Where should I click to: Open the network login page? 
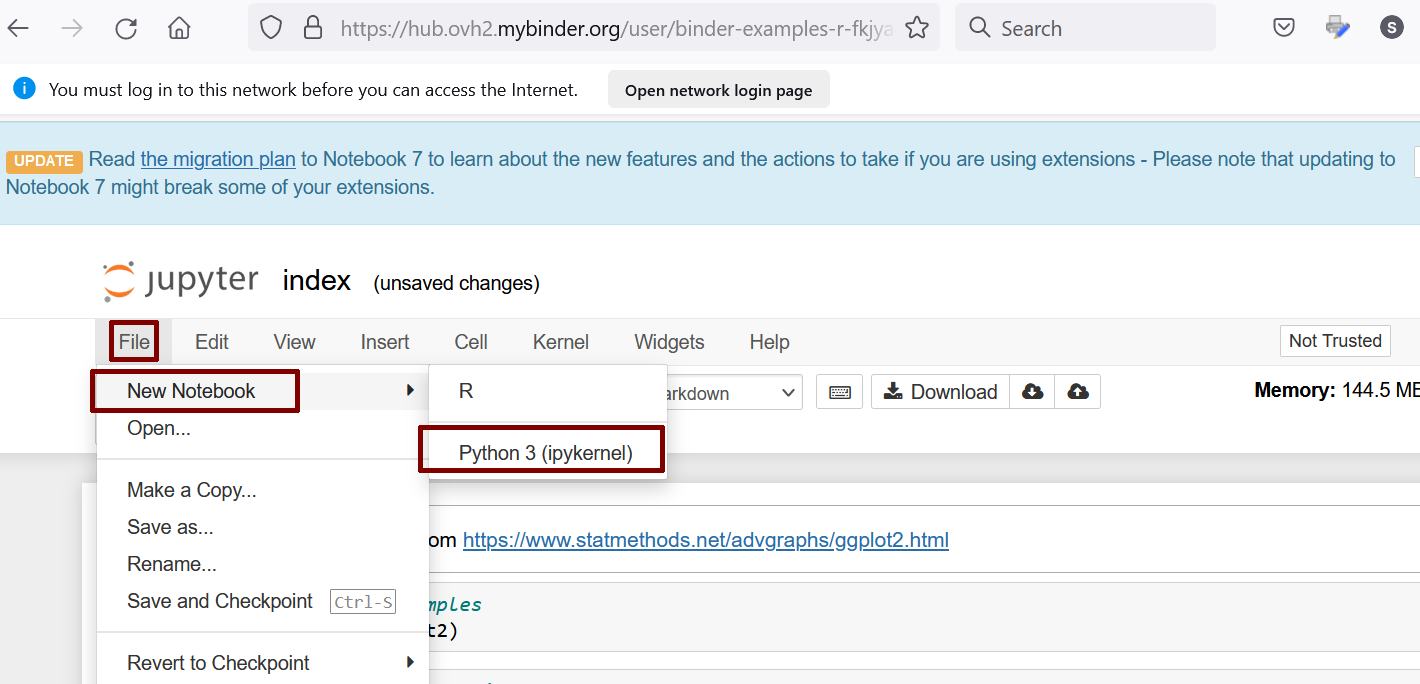click(x=718, y=90)
